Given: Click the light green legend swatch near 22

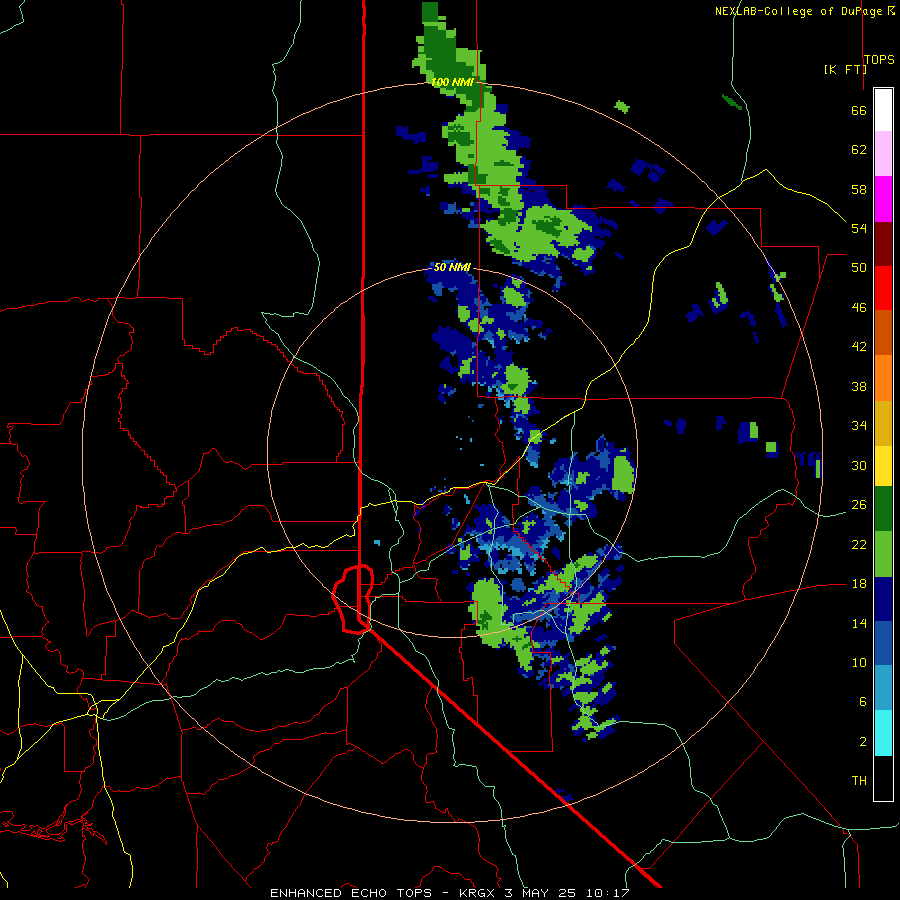Looking at the screenshot, I should [x=883, y=554].
